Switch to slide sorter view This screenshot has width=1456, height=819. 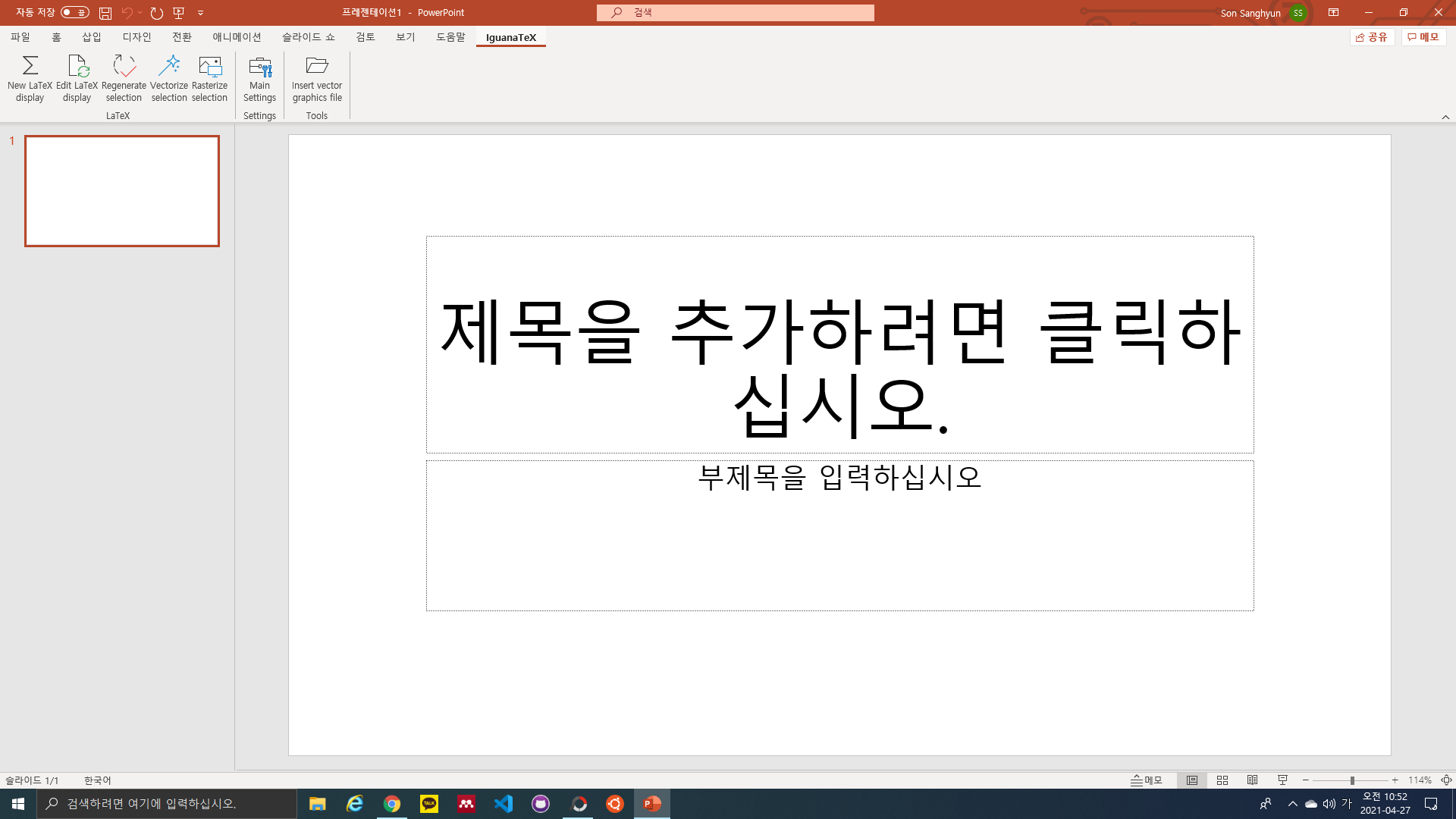(1222, 780)
